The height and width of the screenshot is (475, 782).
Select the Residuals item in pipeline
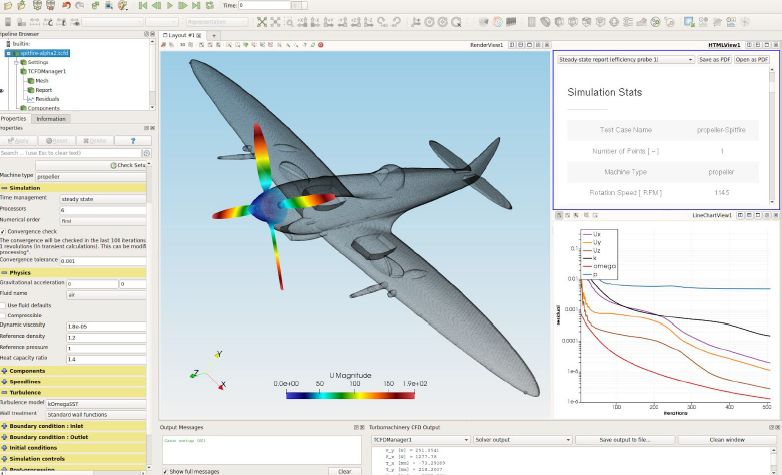tap(47, 99)
